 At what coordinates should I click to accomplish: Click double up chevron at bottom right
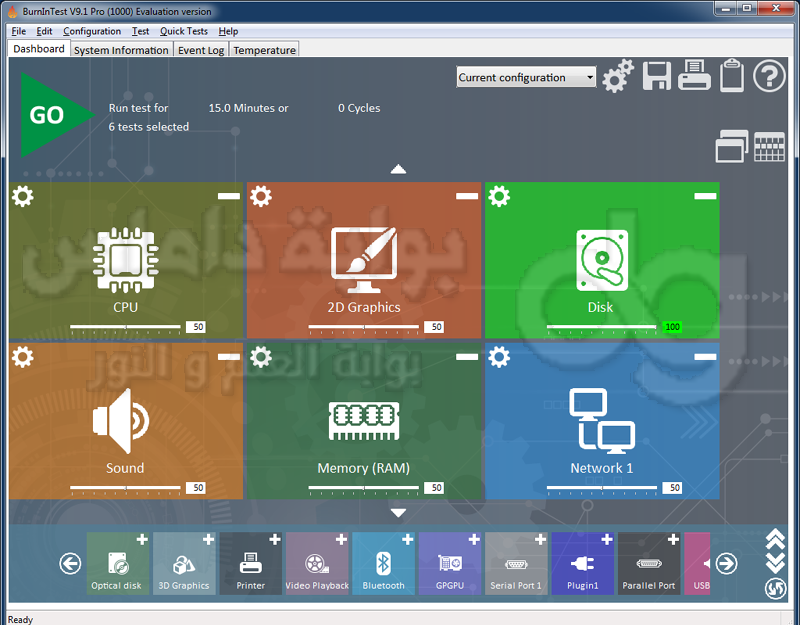(775, 538)
